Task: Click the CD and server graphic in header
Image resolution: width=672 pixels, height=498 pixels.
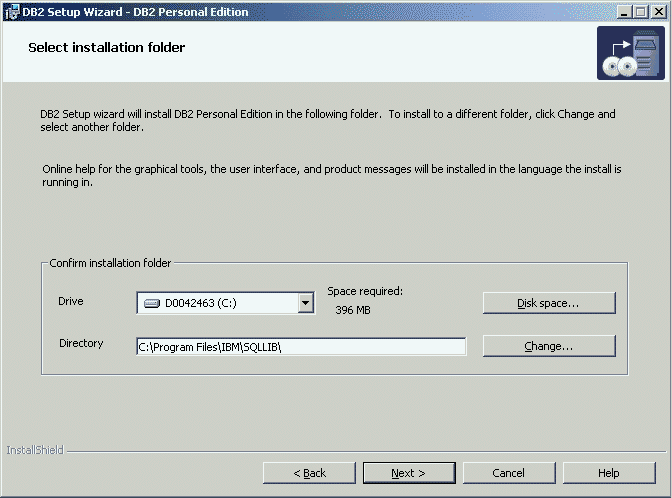Action: pyautogui.click(x=630, y=54)
